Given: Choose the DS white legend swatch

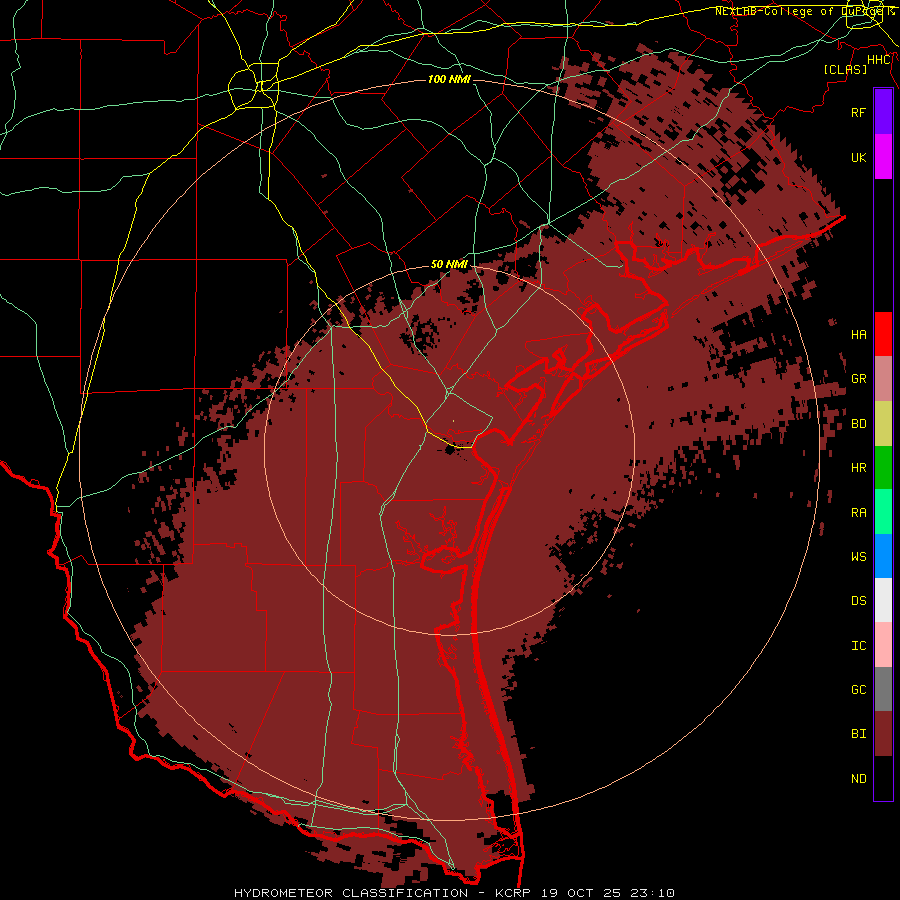Looking at the screenshot, I should coord(883,600).
